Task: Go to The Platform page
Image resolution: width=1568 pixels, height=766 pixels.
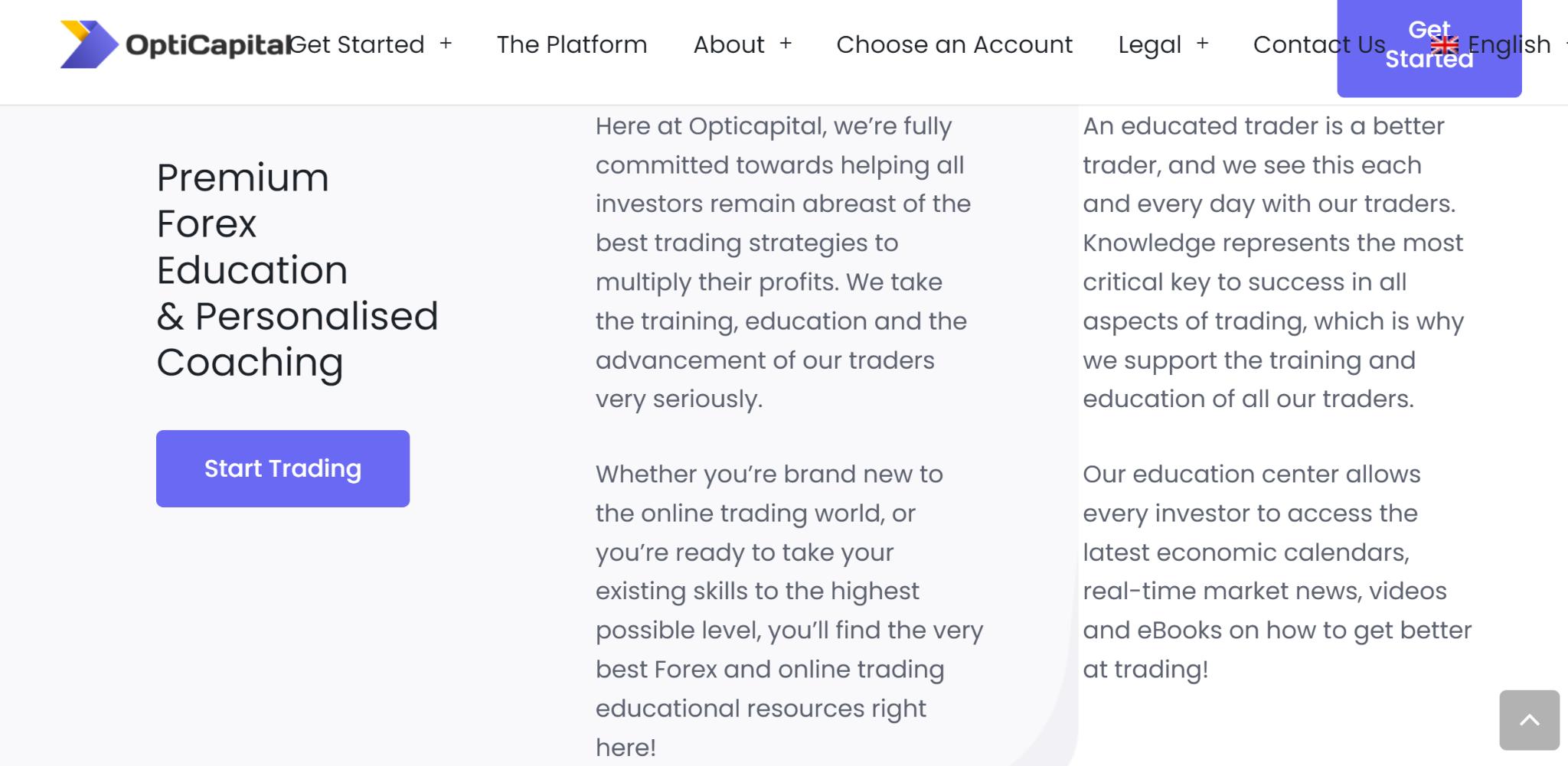Action: pos(571,44)
